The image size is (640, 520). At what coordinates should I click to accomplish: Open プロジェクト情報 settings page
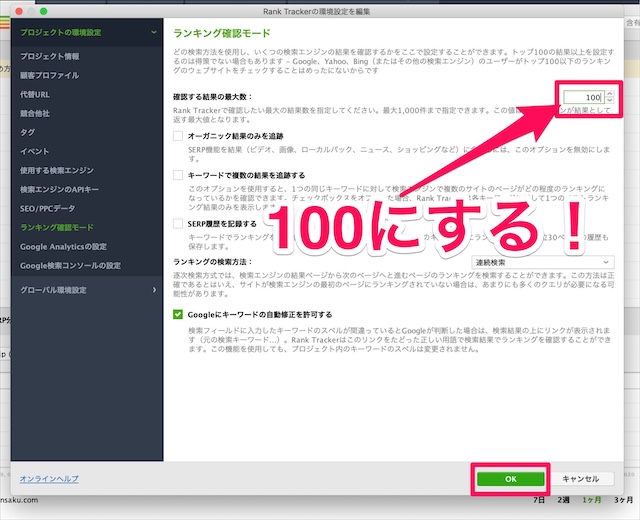point(49,56)
